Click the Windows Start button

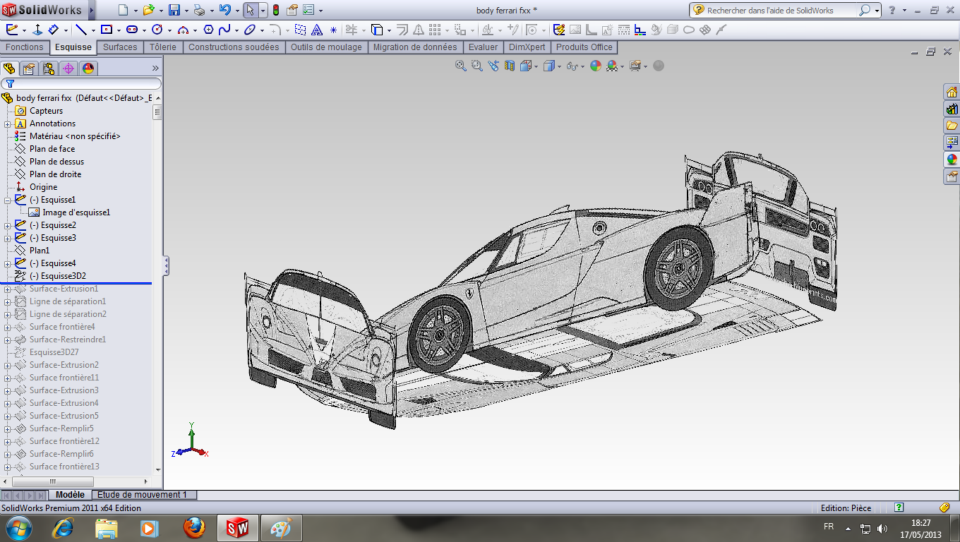coord(18,528)
